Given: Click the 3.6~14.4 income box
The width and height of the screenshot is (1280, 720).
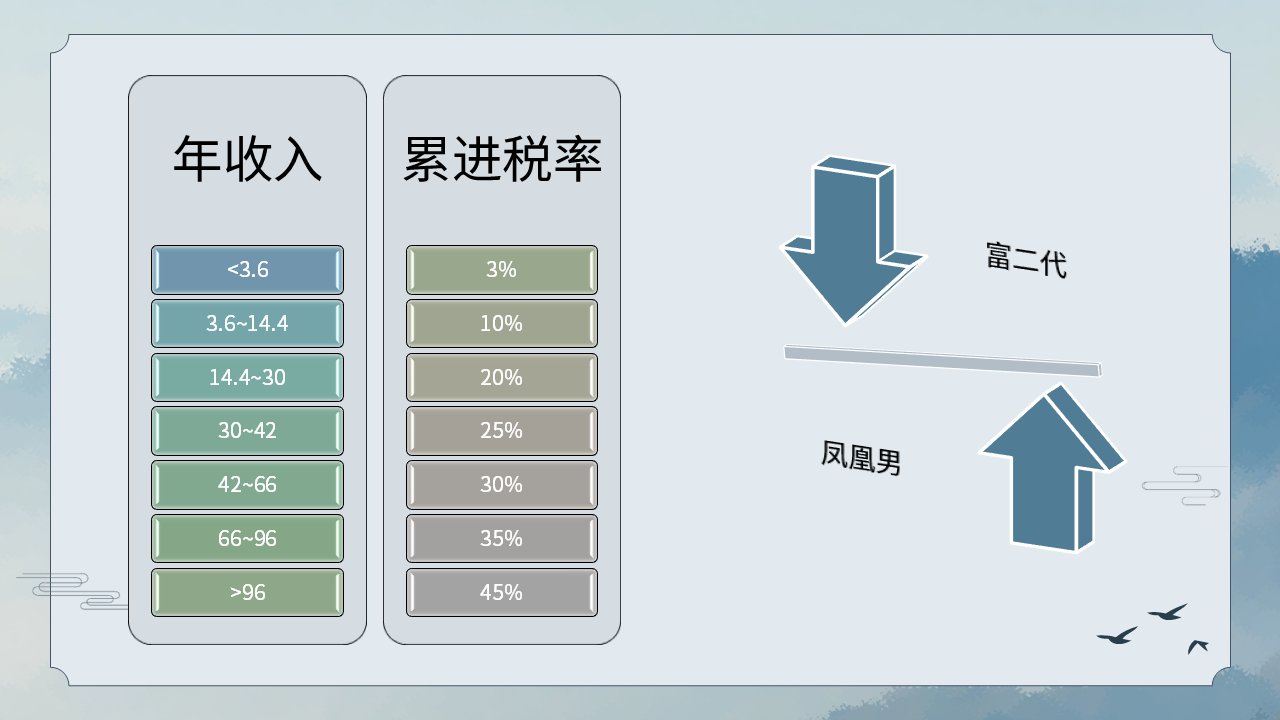Looking at the screenshot, I should point(247,324).
